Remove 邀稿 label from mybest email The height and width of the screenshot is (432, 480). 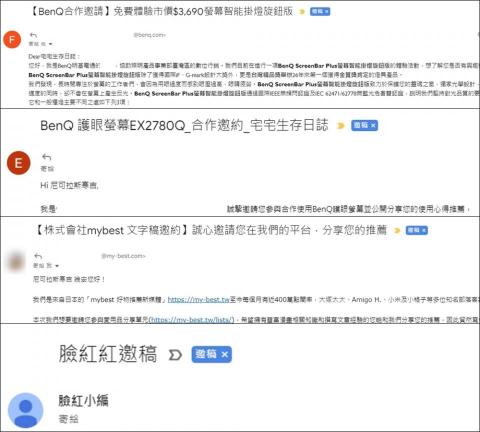click(424, 230)
